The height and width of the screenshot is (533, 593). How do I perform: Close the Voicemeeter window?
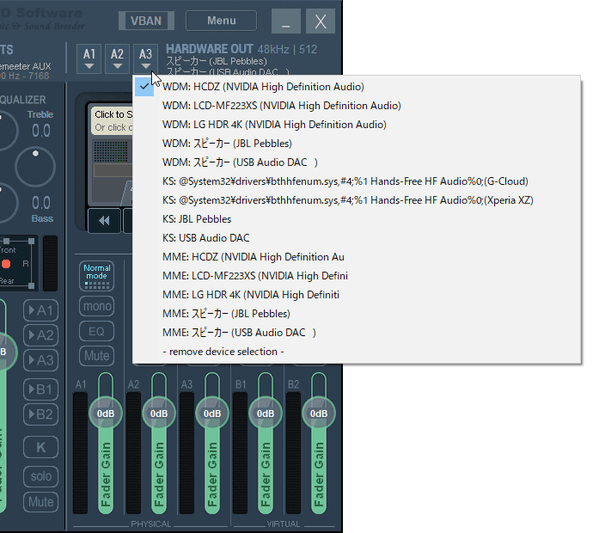coord(320,21)
